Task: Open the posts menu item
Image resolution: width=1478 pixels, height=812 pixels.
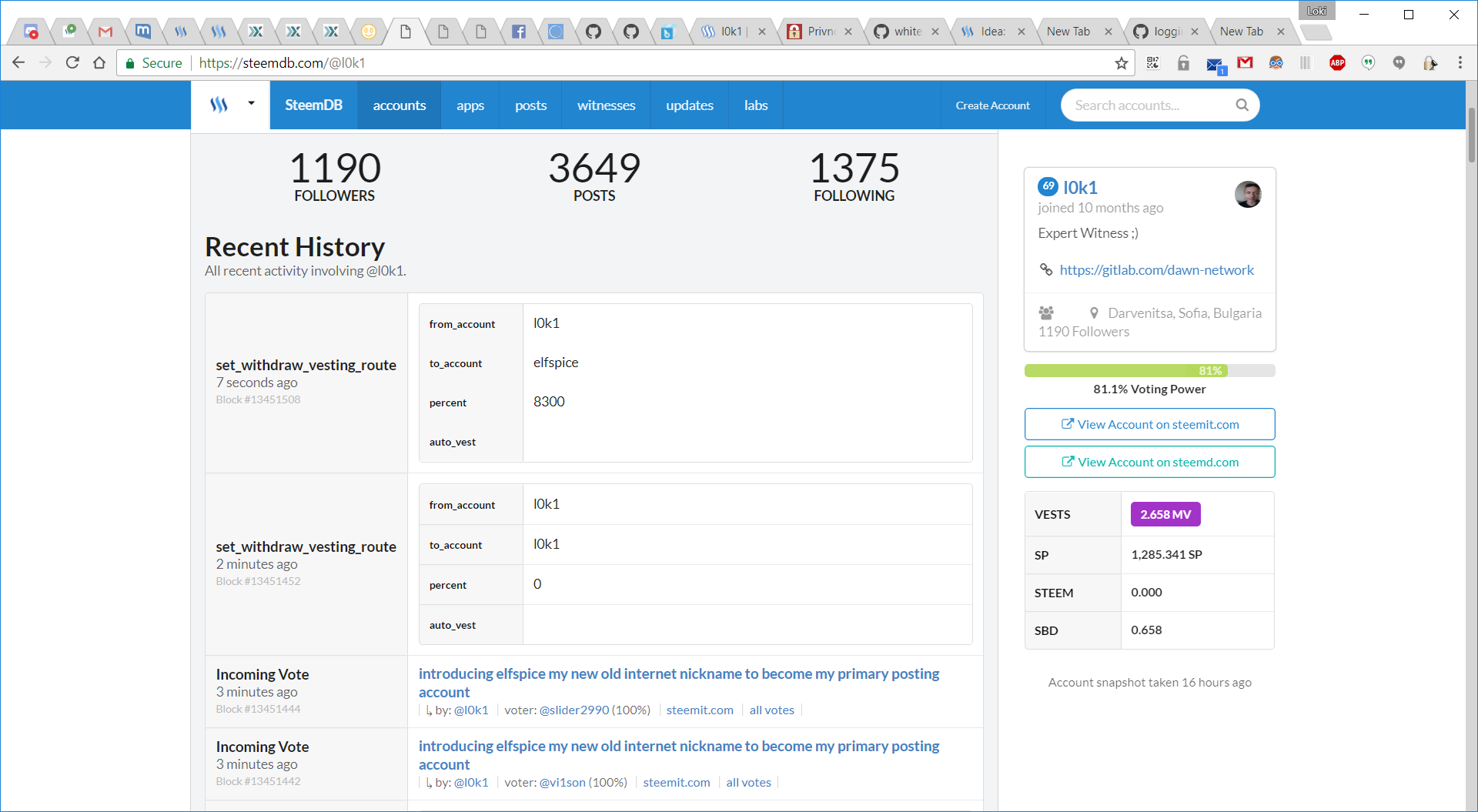Action: point(531,105)
